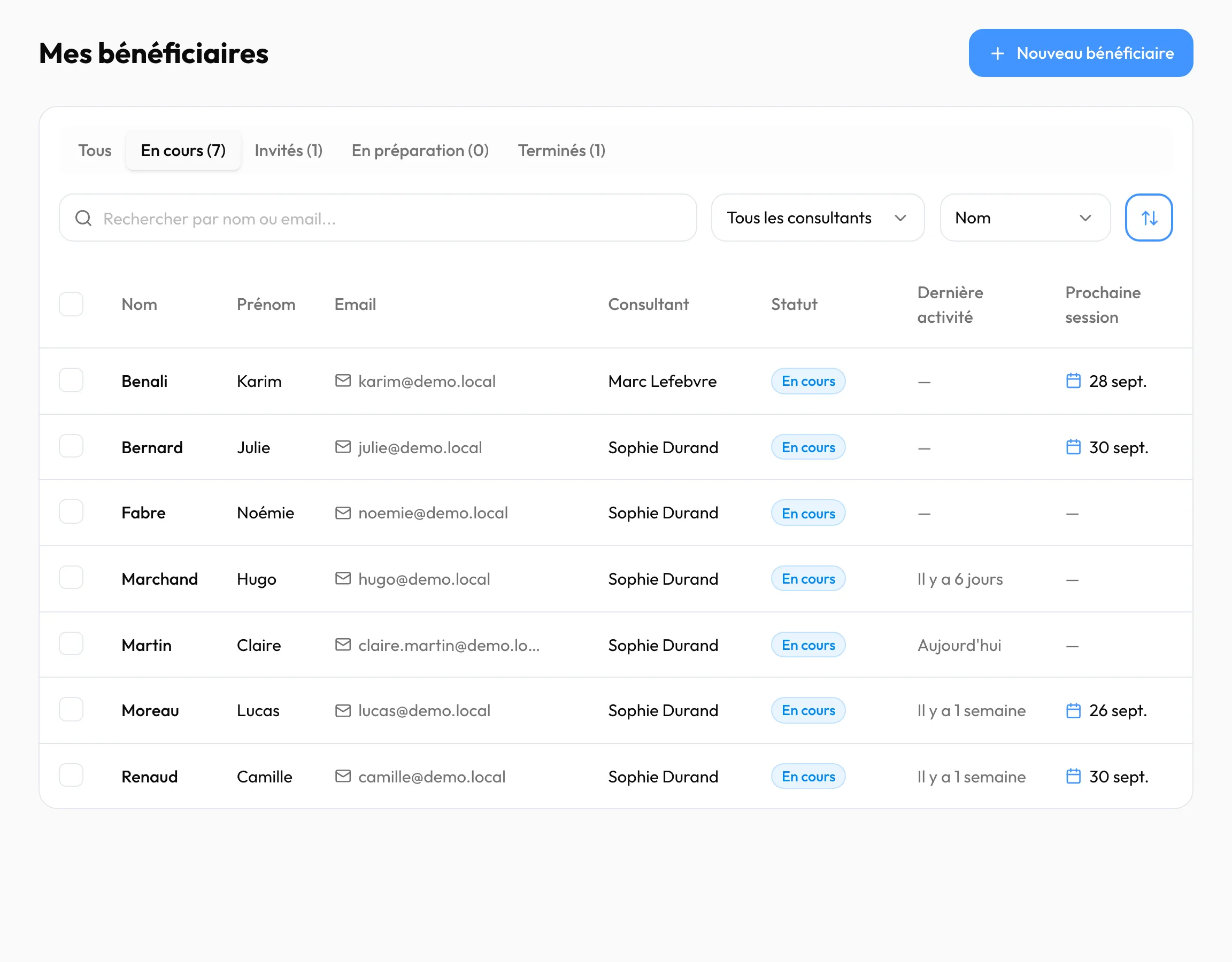Viewport: 1232px width, 962px height.
Task: Click the mail icon beside claire.martin email
Action: (343, 645)
